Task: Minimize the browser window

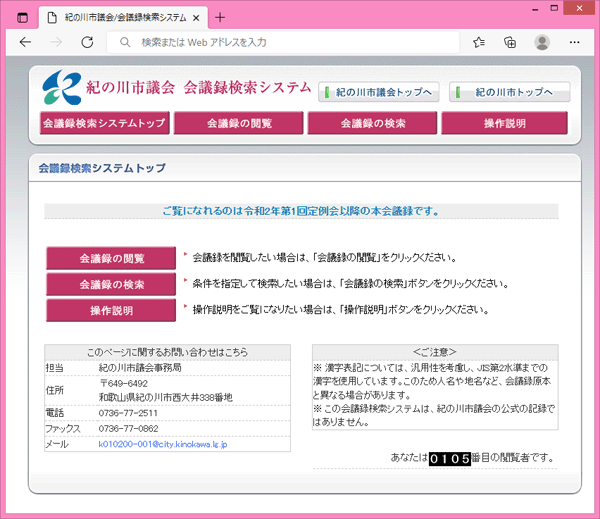Action: 535,8
